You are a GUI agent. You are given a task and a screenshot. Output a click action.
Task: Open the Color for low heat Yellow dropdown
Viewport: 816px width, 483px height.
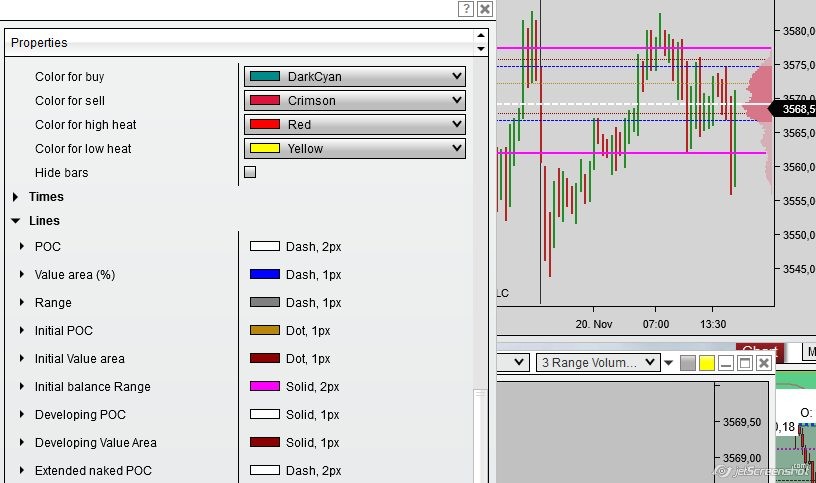coord(354,148)
